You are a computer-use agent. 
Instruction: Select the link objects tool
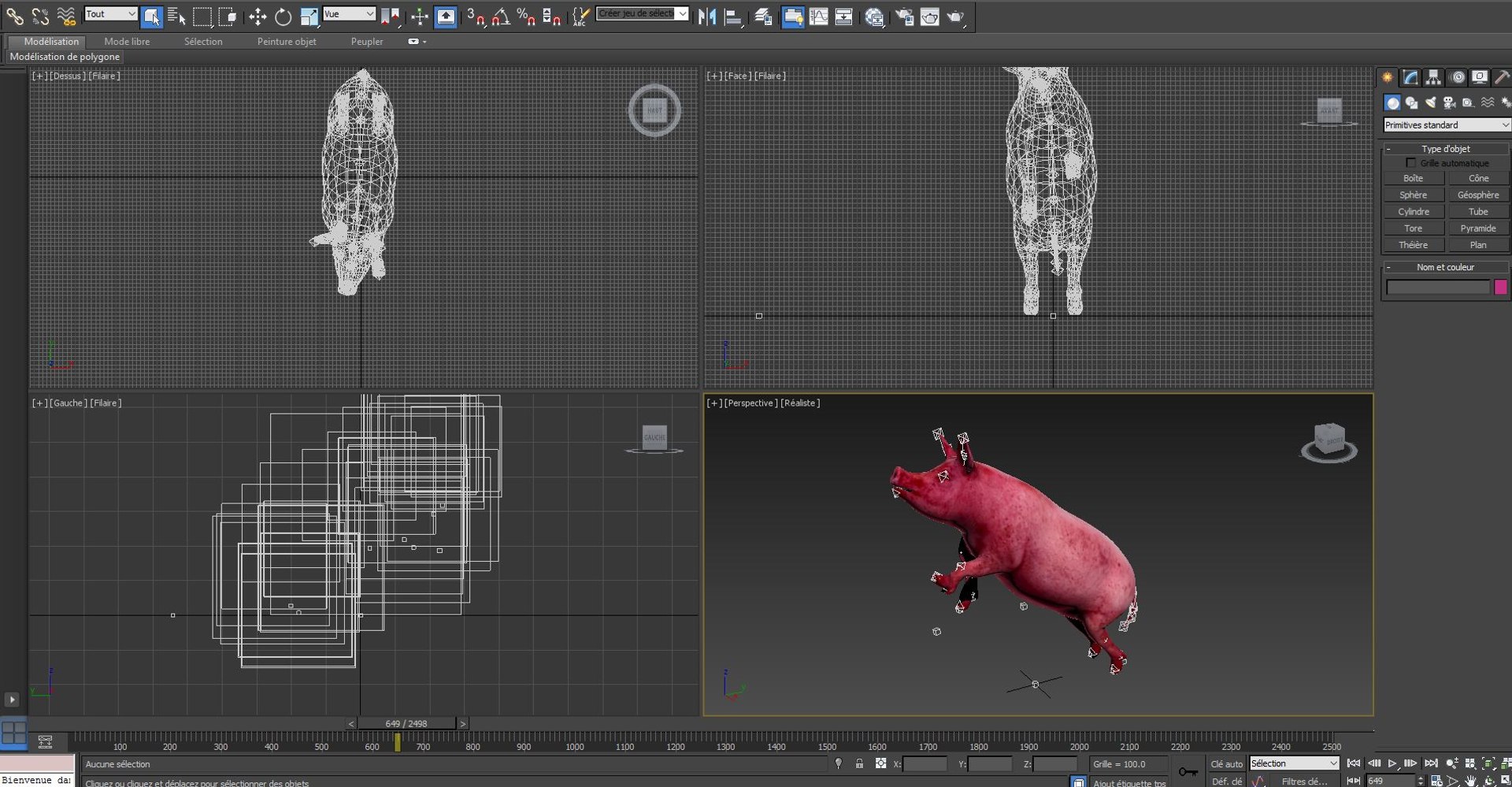15,16
